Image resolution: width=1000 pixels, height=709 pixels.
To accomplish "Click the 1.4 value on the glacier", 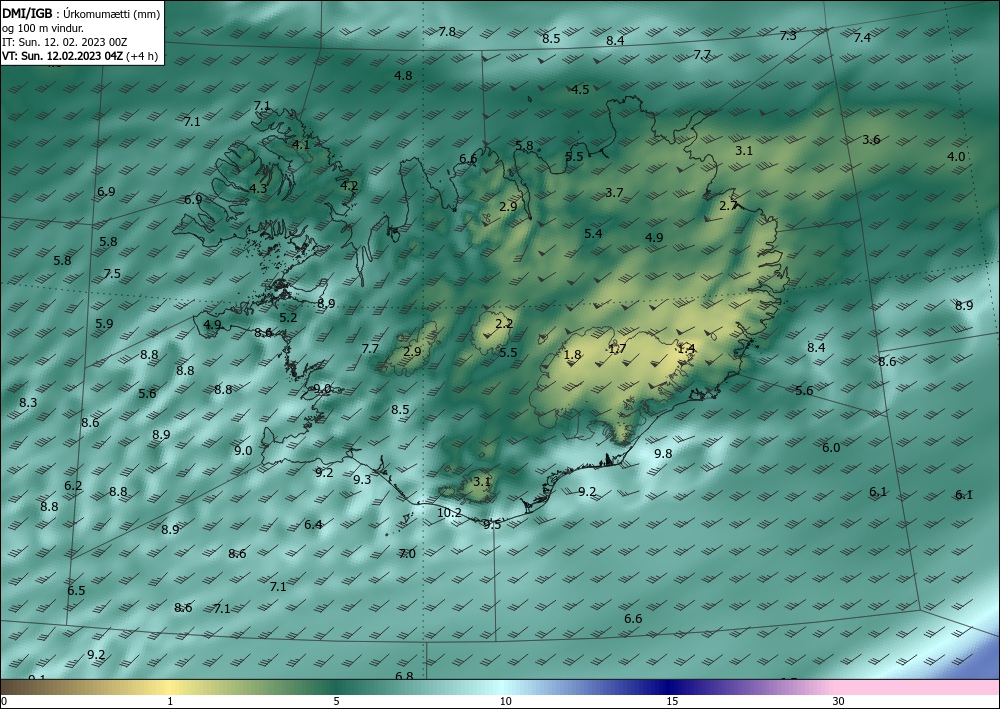I will tap(686, 348).
